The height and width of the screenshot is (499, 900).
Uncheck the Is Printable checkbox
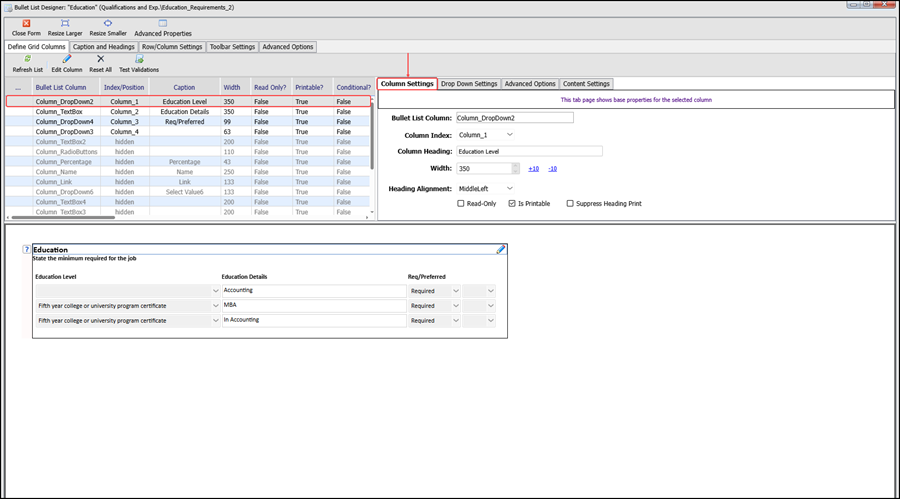point(512,203)
